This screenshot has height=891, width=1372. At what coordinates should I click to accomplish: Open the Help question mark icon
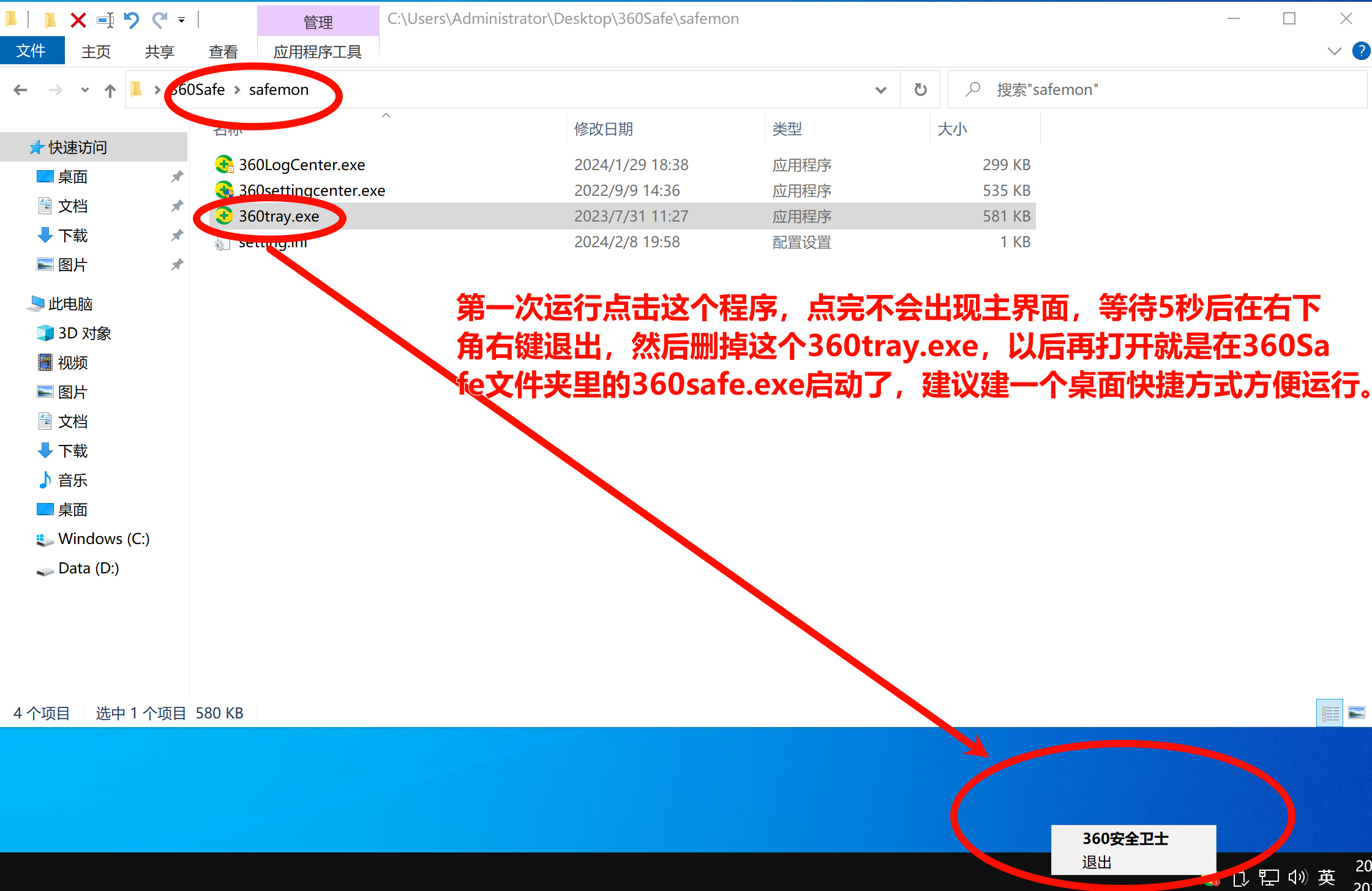click(1362, 51)
